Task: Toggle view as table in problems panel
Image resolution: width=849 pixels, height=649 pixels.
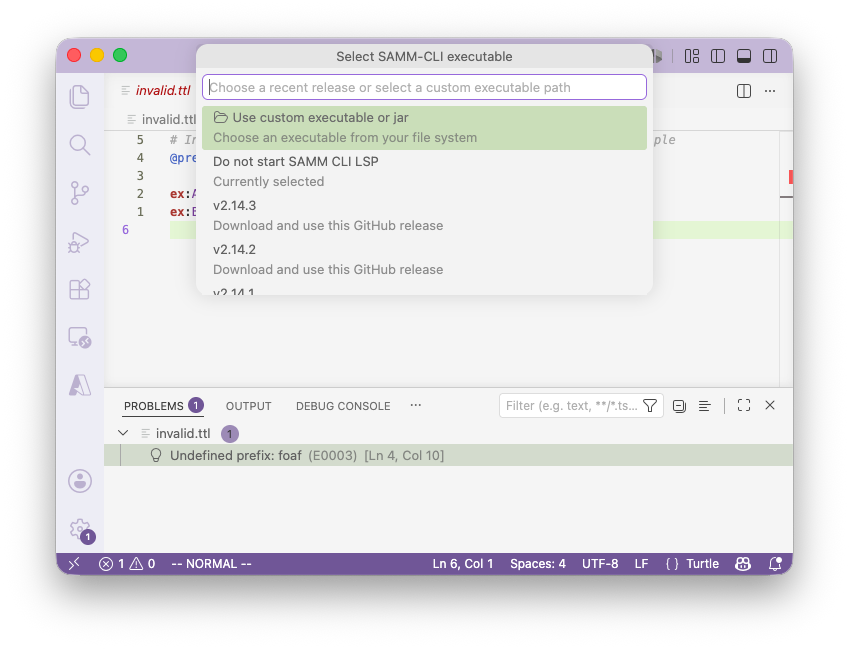Action: (704, 406)
